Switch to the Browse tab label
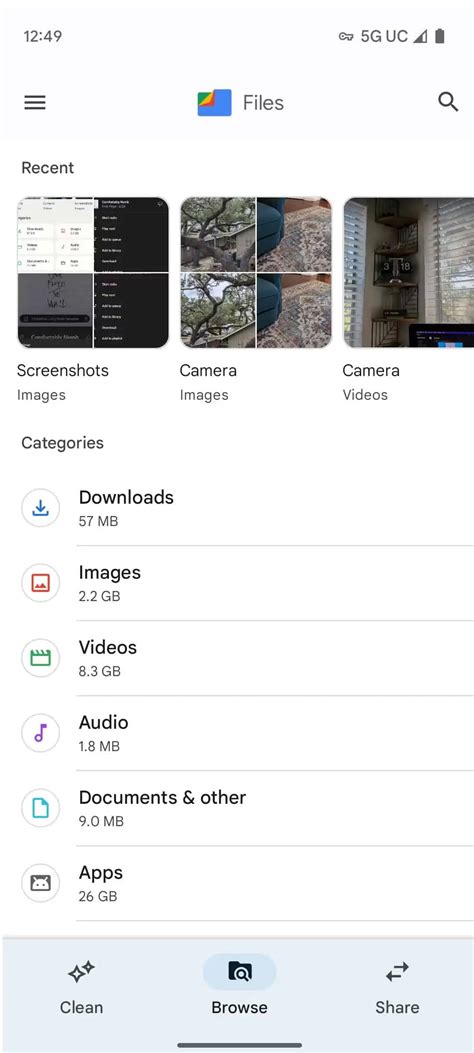Viewport: 474px width, 1053px height. point(239,1007)
